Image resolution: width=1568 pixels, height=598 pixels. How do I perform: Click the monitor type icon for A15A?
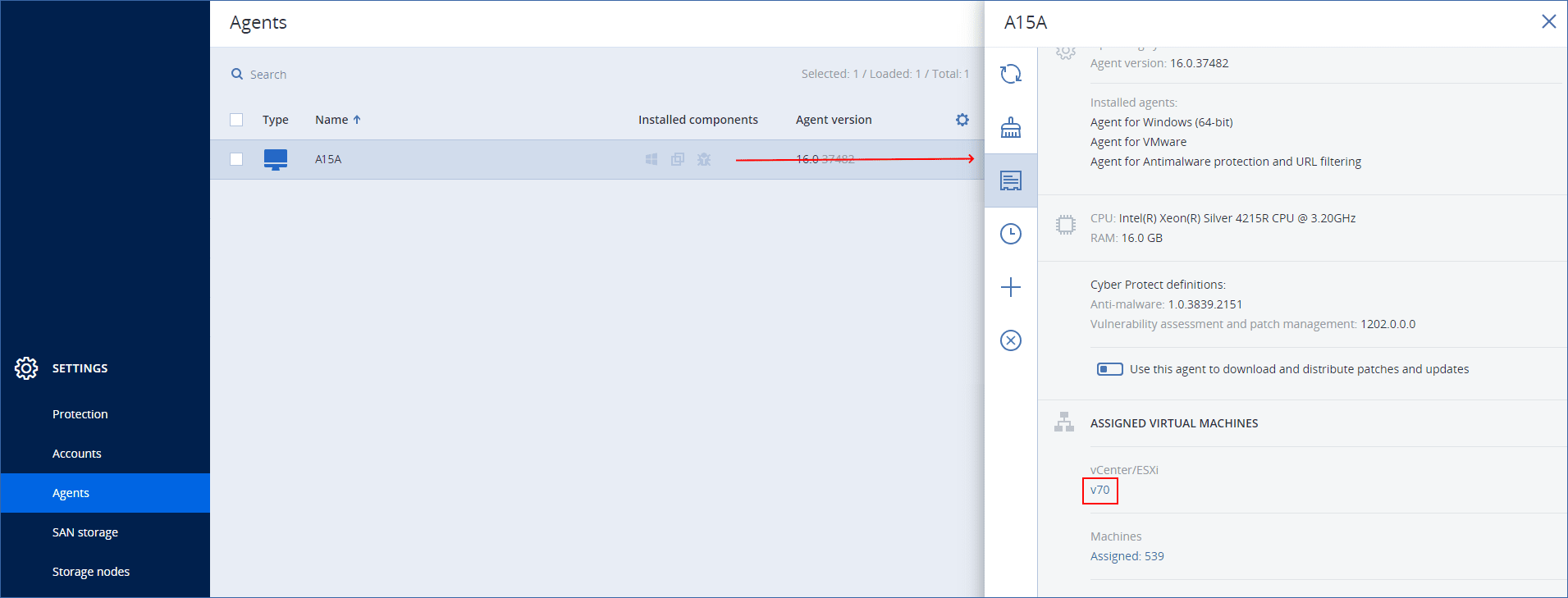point(275,159)
